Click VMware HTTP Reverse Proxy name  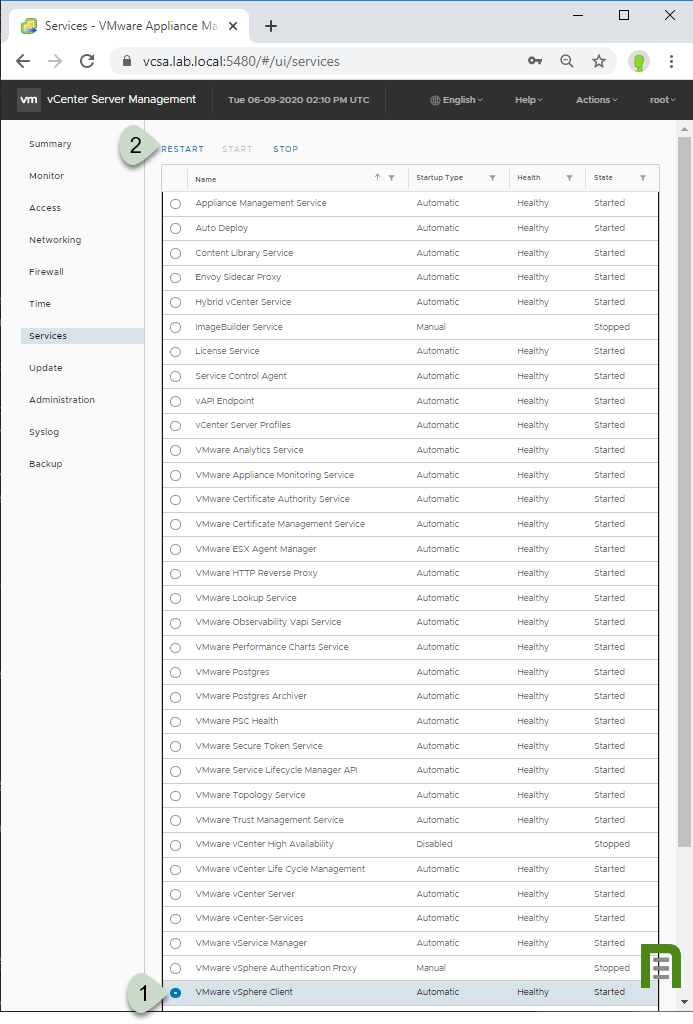click(x=256, y=573)
